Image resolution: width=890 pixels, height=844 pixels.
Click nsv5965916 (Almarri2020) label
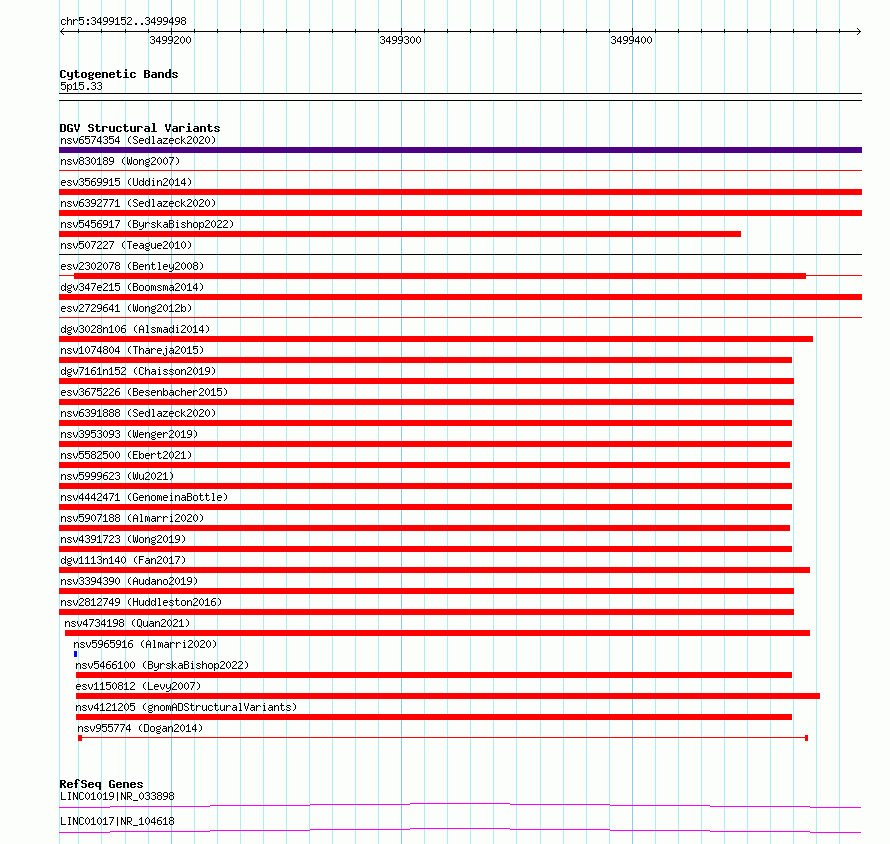pyautogui.click(x=145, y=644)
